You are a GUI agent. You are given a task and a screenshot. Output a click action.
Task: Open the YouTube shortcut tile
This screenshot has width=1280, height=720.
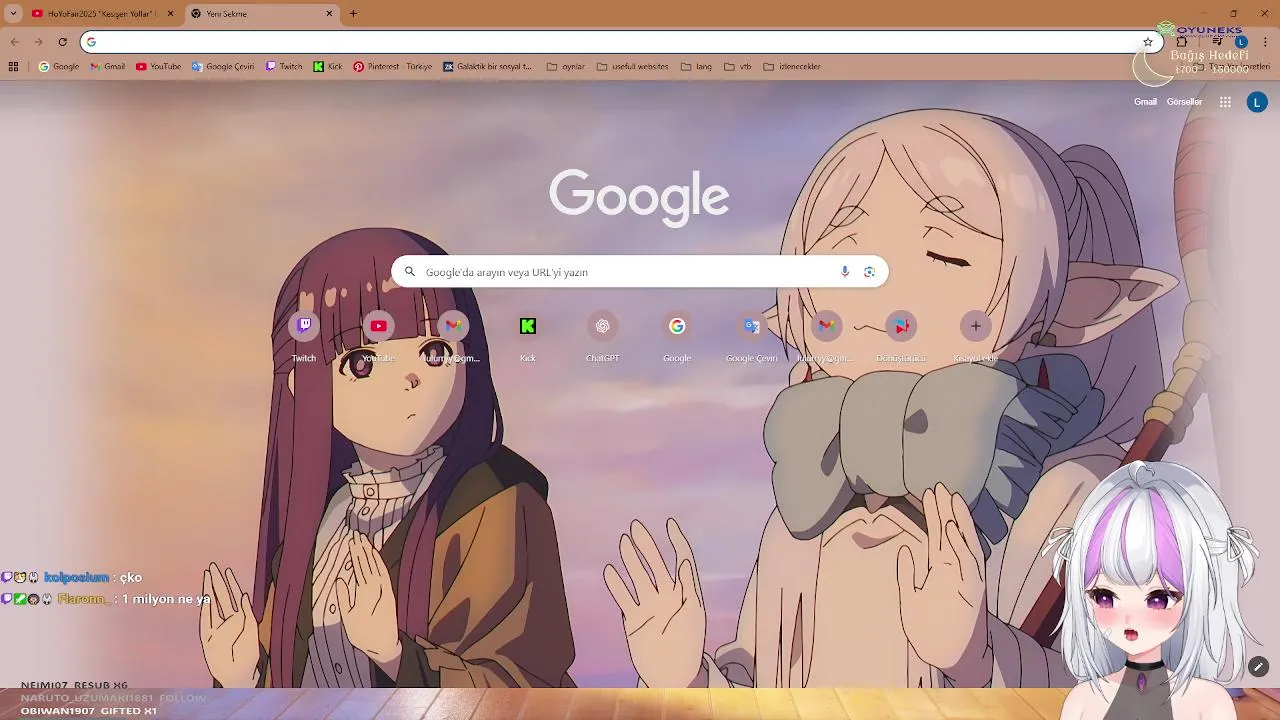click(x=378, y=338)
